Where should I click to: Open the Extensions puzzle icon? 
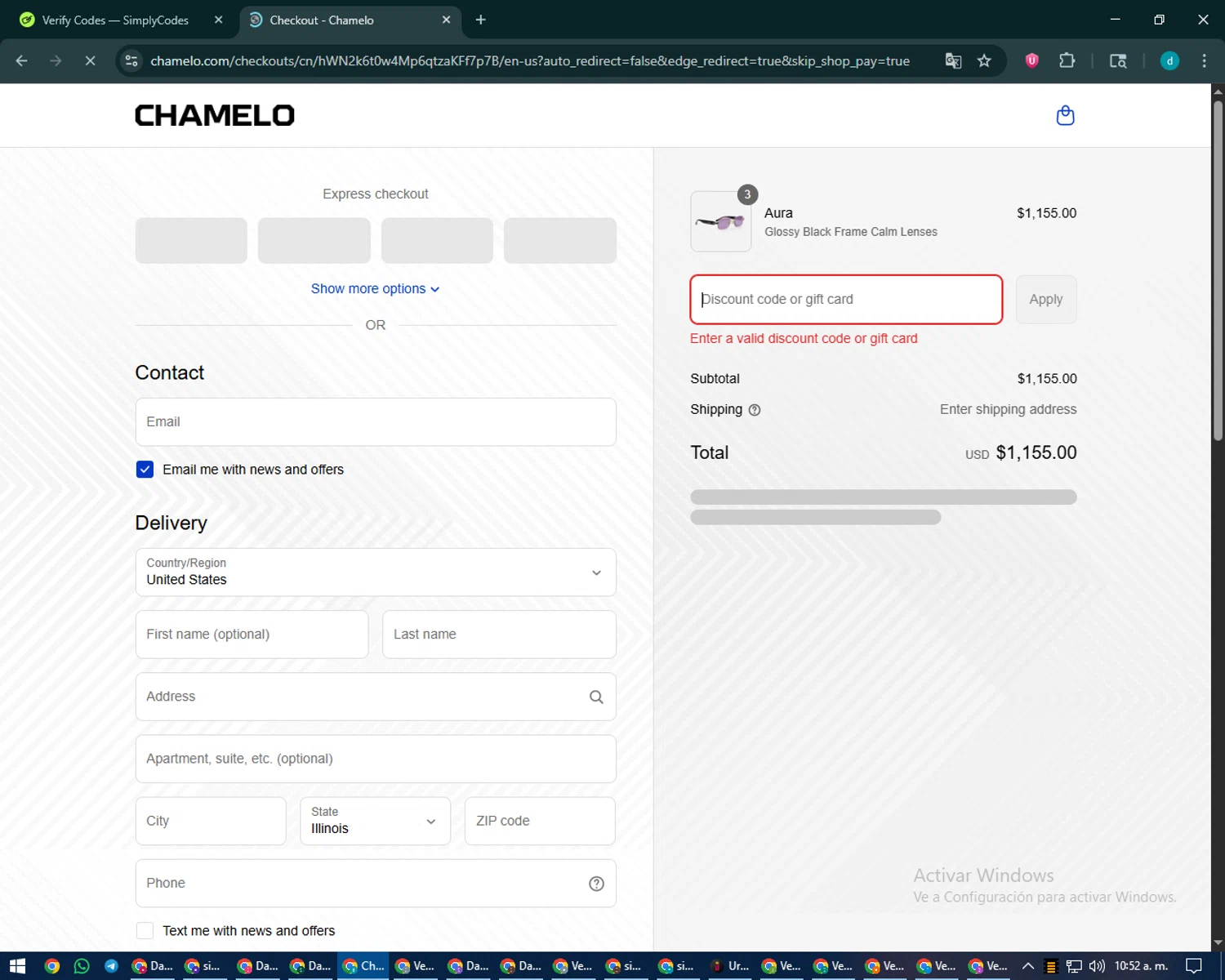coord(1067,60)
